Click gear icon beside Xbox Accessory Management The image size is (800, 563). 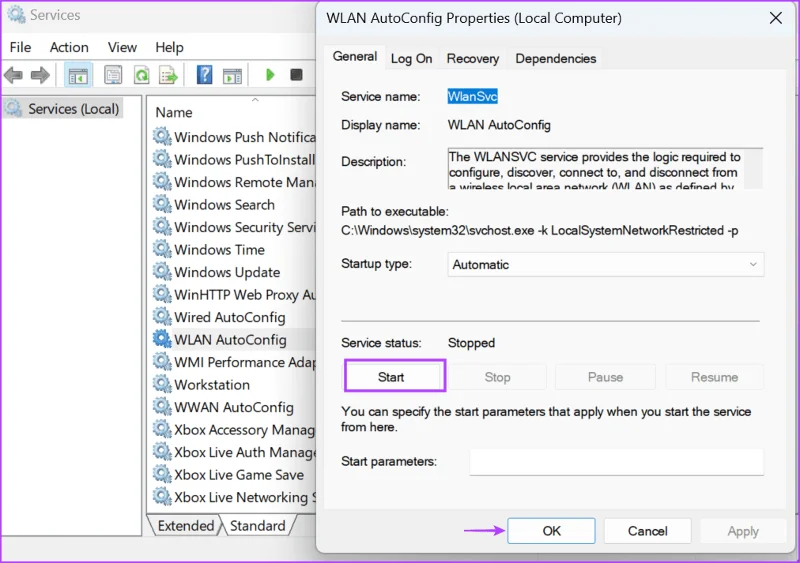[x=162, y=429]
